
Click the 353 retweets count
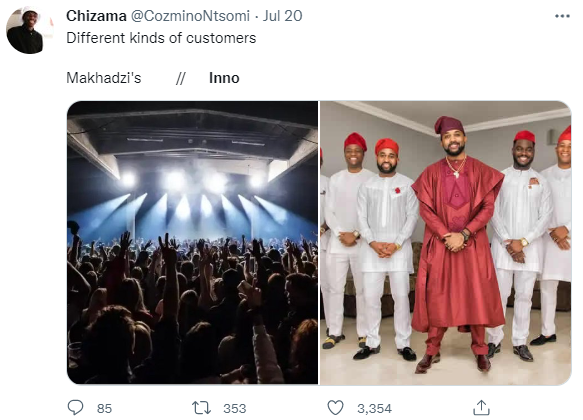click(235, 408)
